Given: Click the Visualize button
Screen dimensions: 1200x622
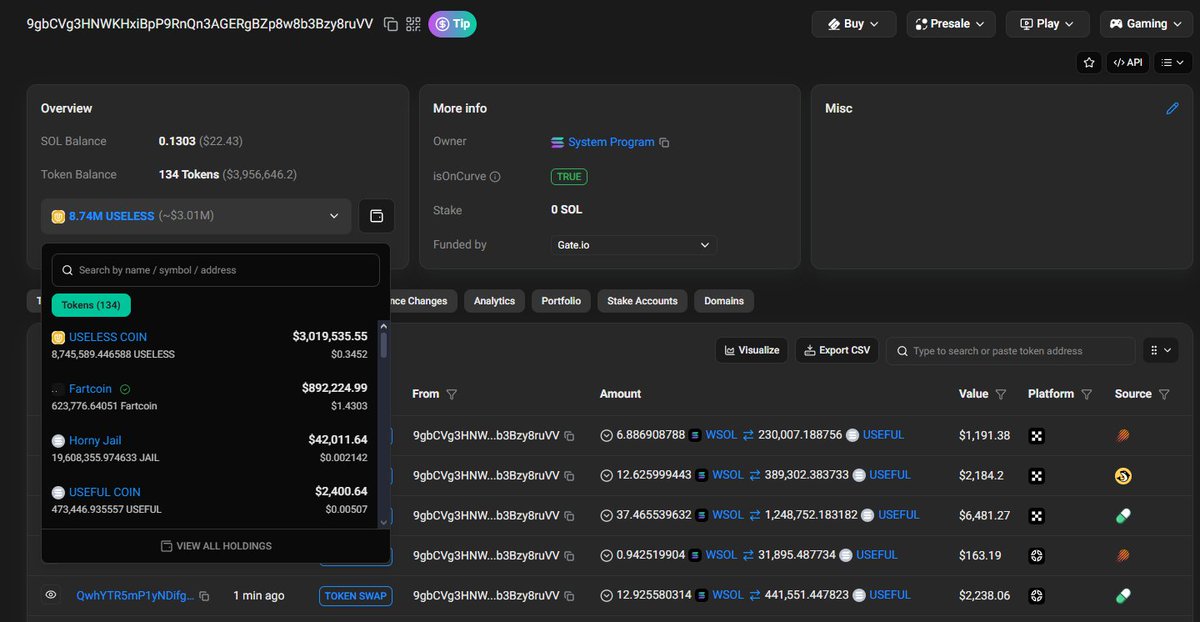Looking at the screenshot, I should click(x=751, y=350).
